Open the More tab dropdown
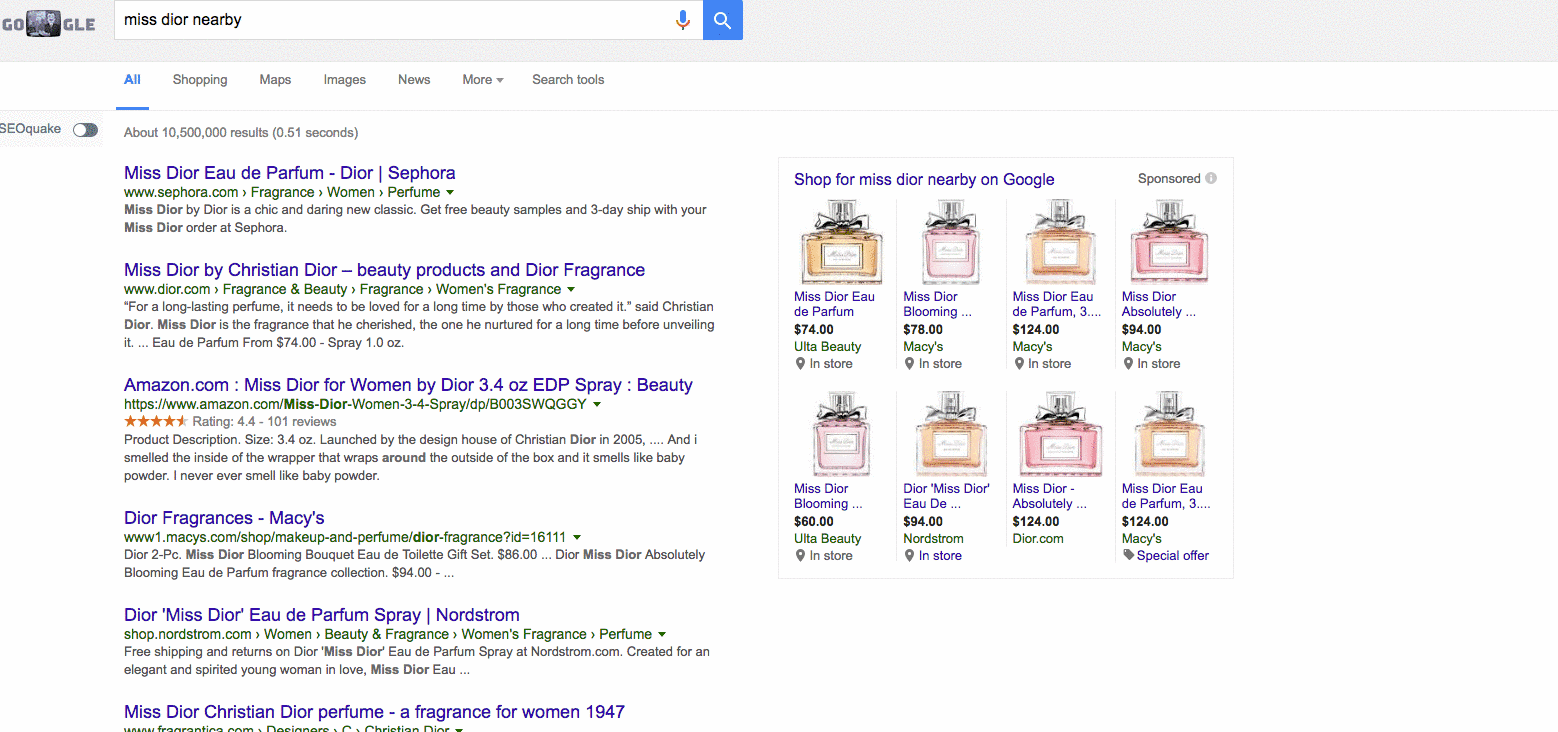The width and height of the screenshot is (1558, 732). pos(483,80)
